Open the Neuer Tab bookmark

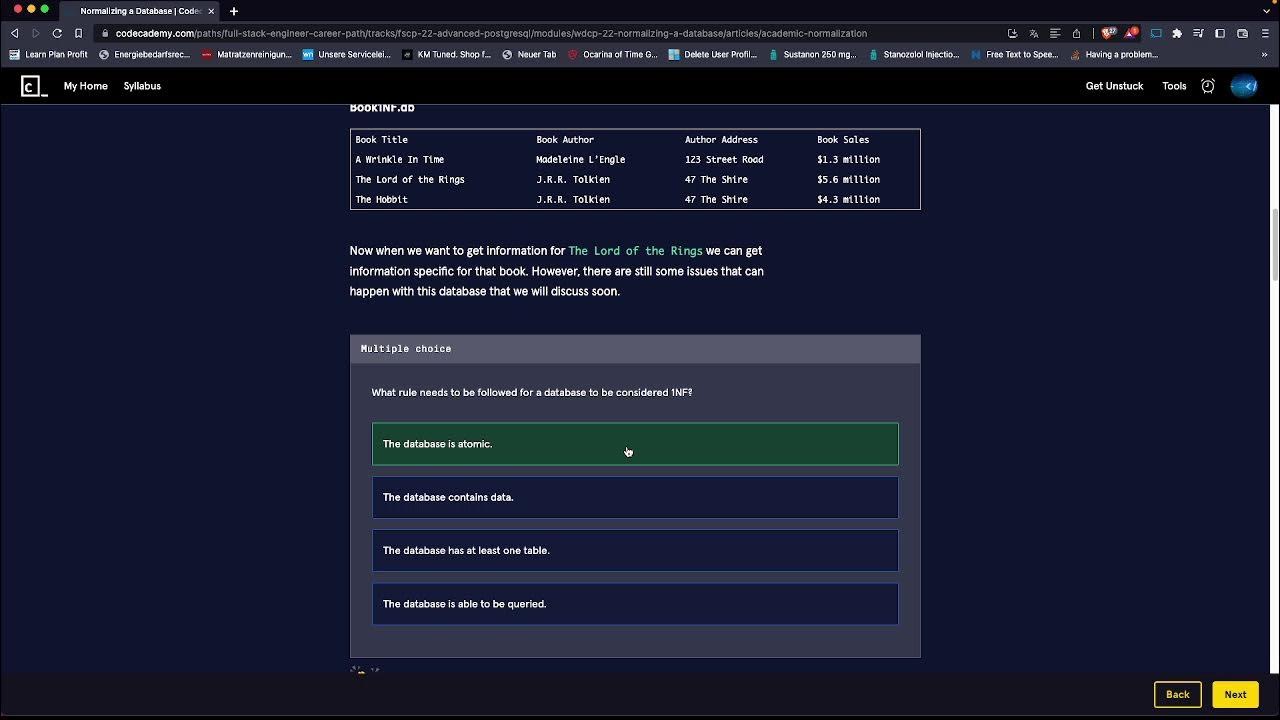(529, 54)
